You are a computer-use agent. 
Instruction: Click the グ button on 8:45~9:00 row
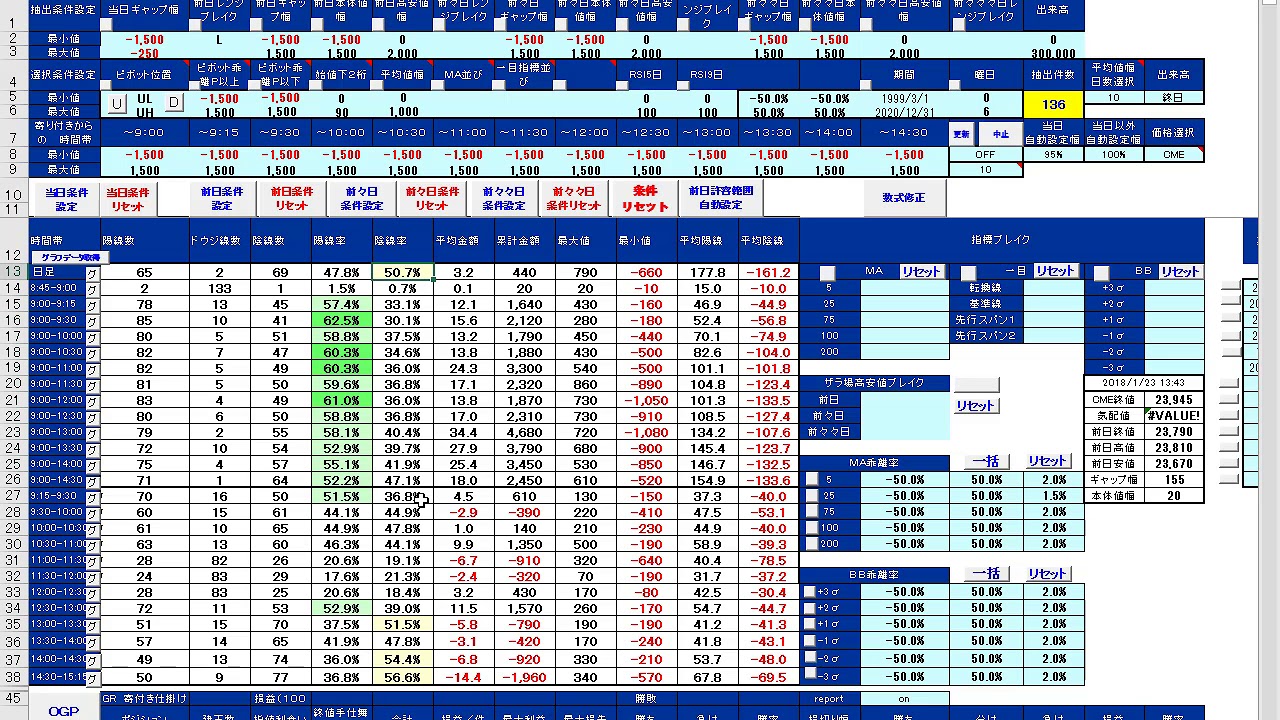coord(92,289)
